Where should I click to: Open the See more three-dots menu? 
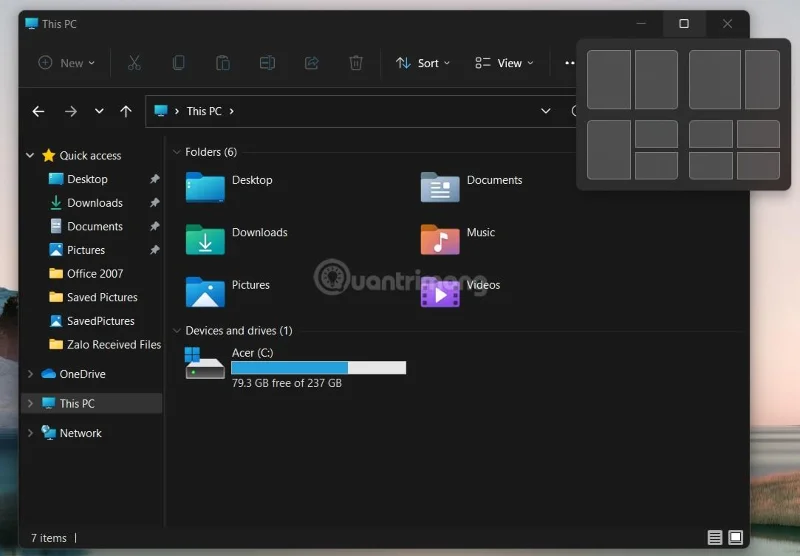[569, 63]
